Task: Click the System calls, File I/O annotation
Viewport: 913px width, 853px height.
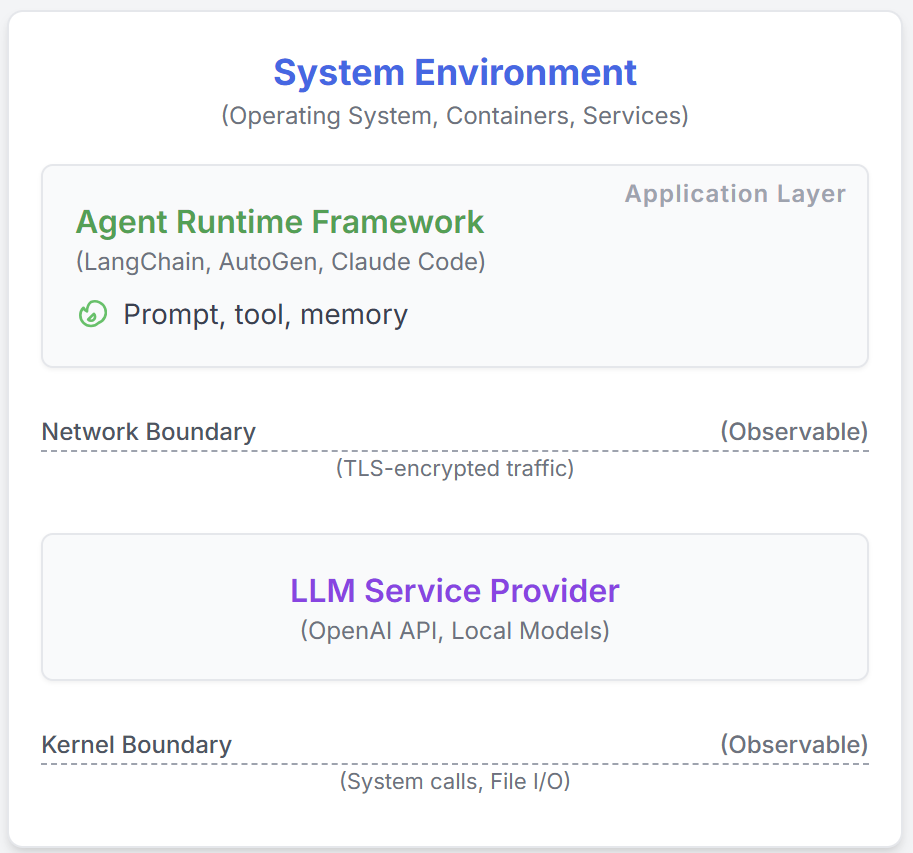Action: pos(455,781)
